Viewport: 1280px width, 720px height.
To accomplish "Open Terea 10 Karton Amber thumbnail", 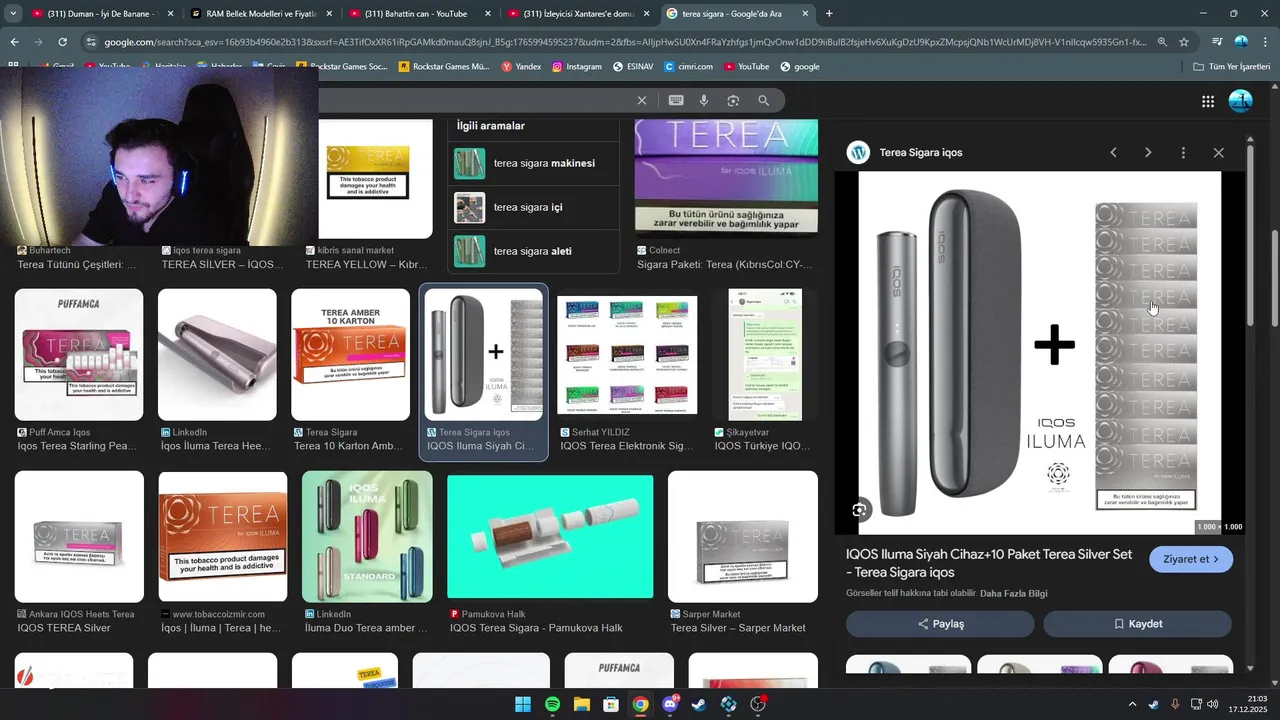I will pos(350,355).
